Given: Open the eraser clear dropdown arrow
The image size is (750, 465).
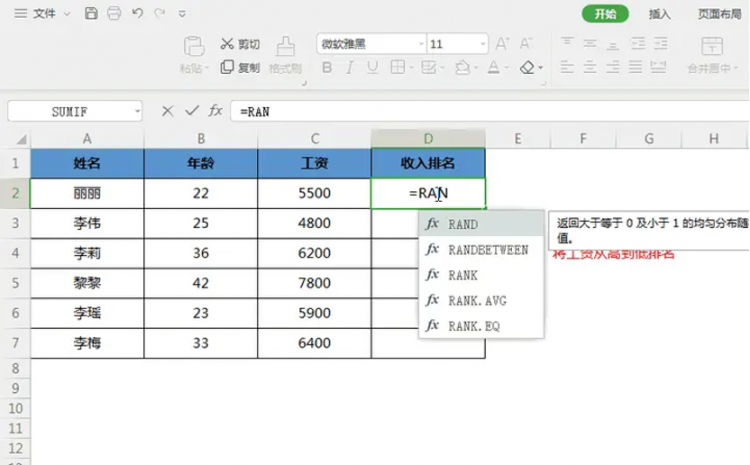Looking at the screenshot, I should click(x=540, y=68).
